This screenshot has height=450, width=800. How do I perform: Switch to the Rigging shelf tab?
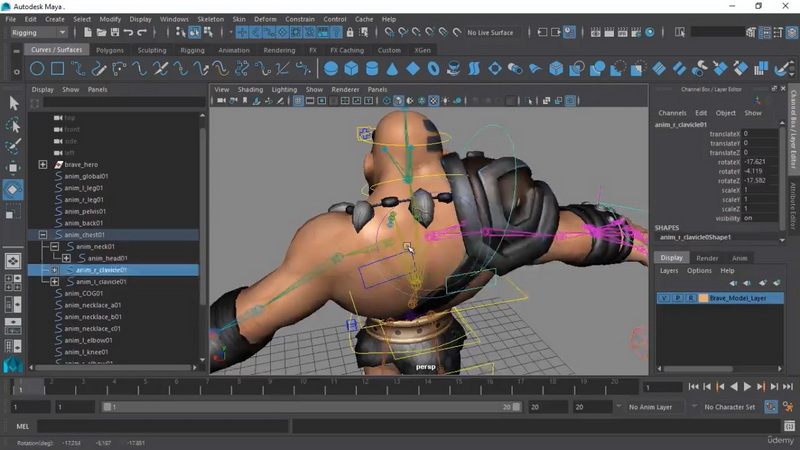click(192, 50)
